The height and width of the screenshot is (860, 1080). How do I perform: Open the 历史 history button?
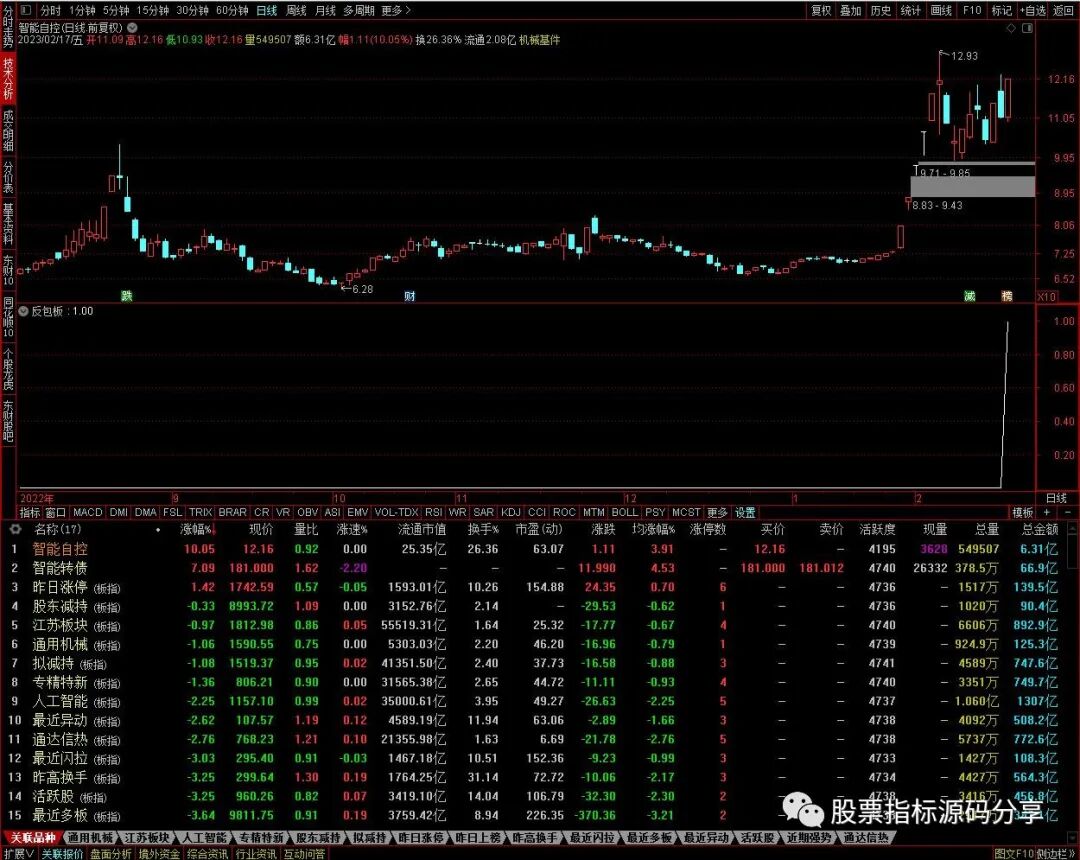click(881, 10)
